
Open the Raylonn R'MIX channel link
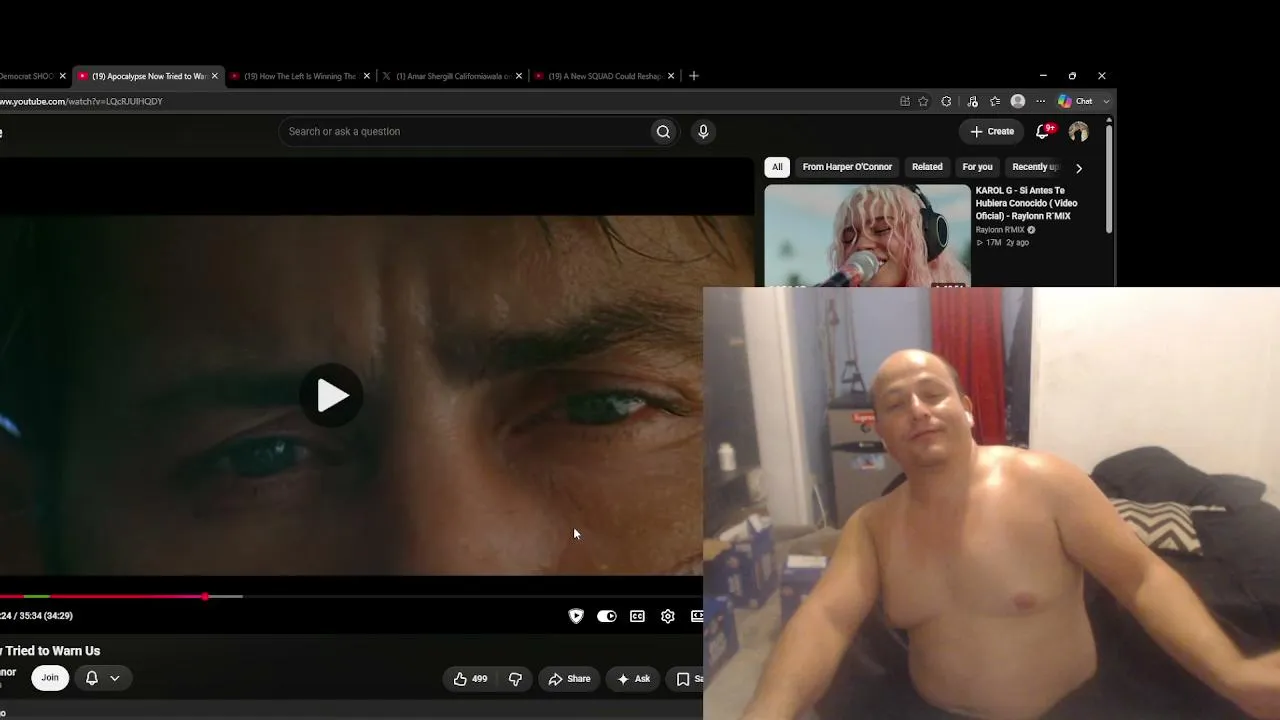pos(1000,230)
